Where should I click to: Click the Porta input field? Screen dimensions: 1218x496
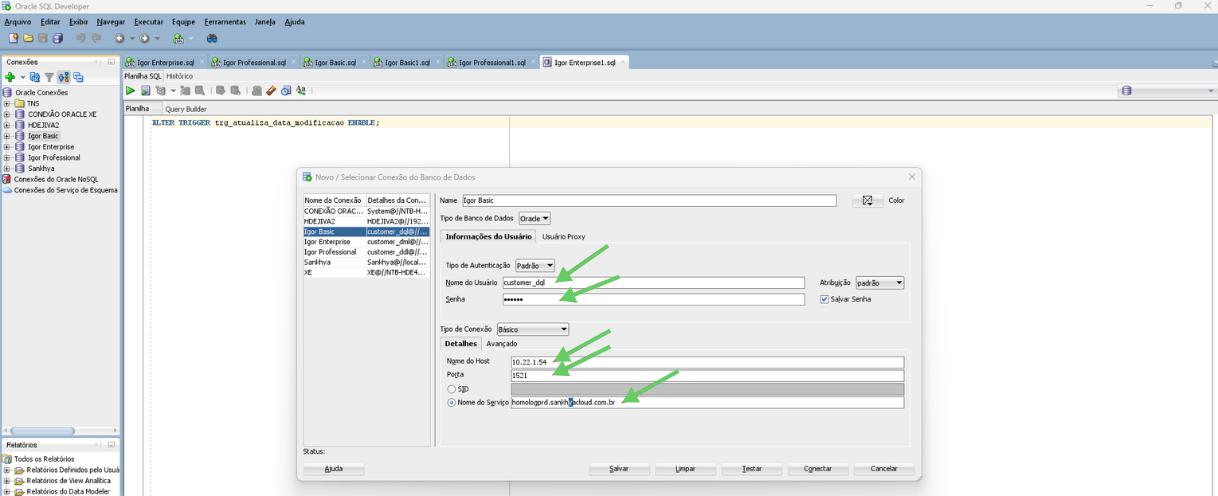(x=707, y=375)
